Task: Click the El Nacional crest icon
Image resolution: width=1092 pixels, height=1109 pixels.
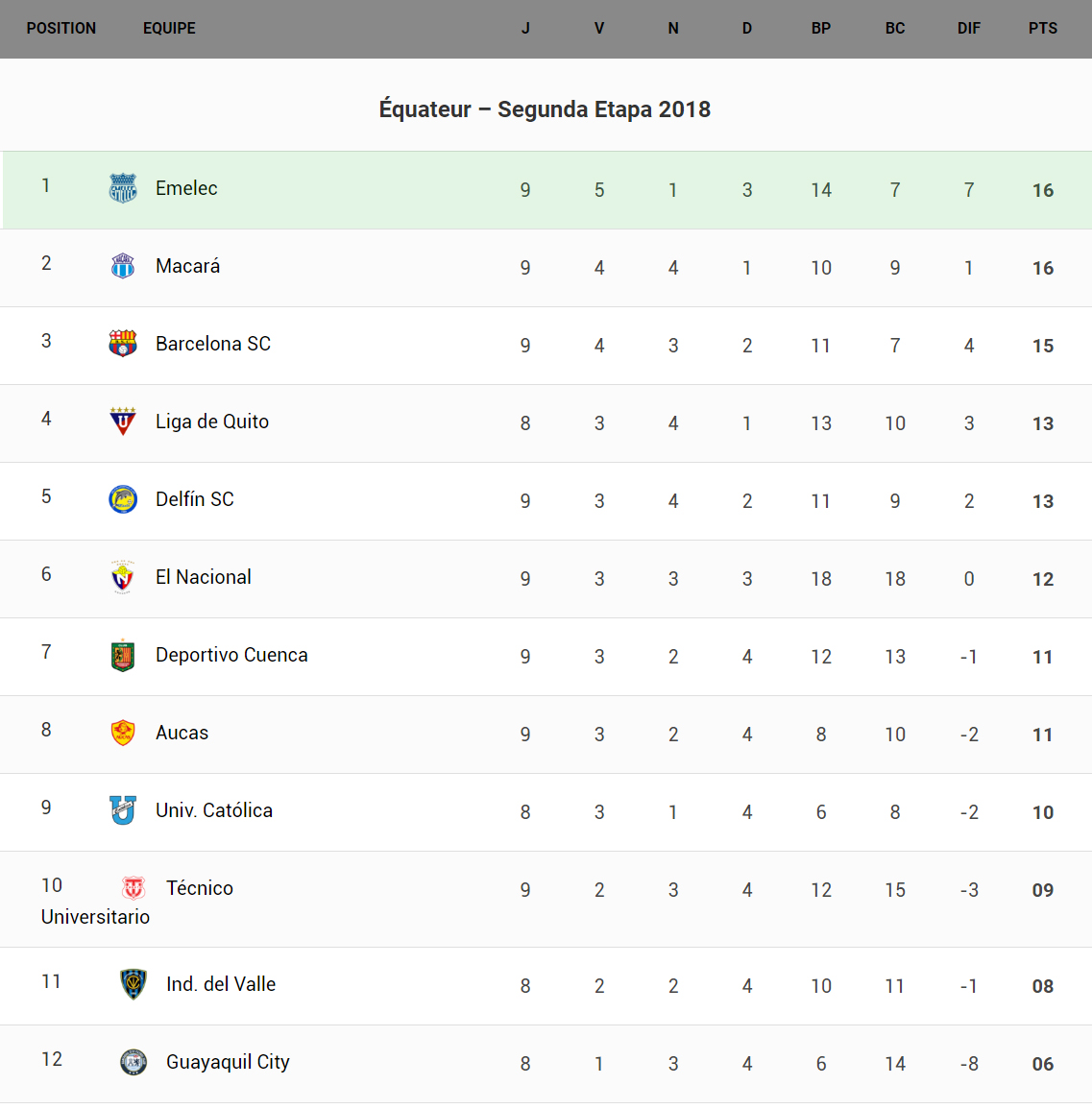Action: pos(123,577)
